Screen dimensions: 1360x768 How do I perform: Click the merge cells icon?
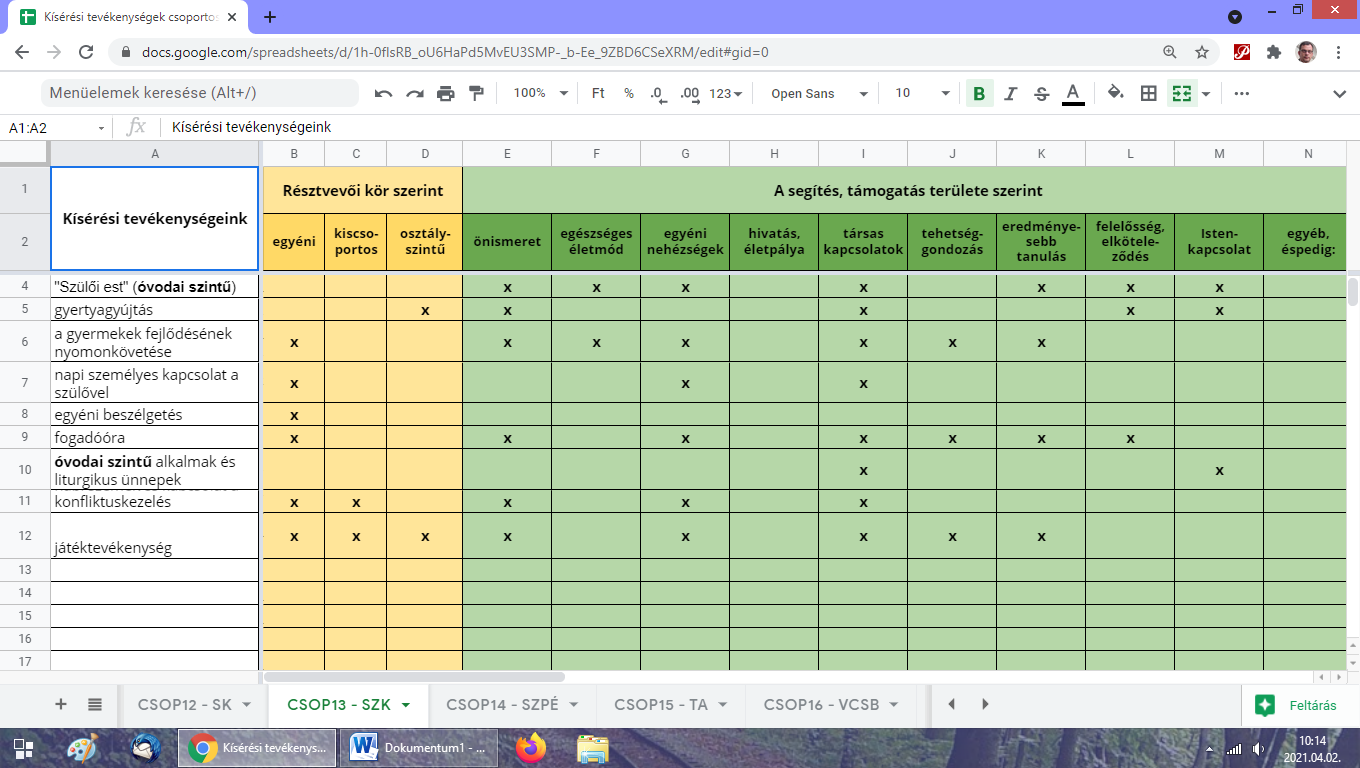pos(1182,93)
